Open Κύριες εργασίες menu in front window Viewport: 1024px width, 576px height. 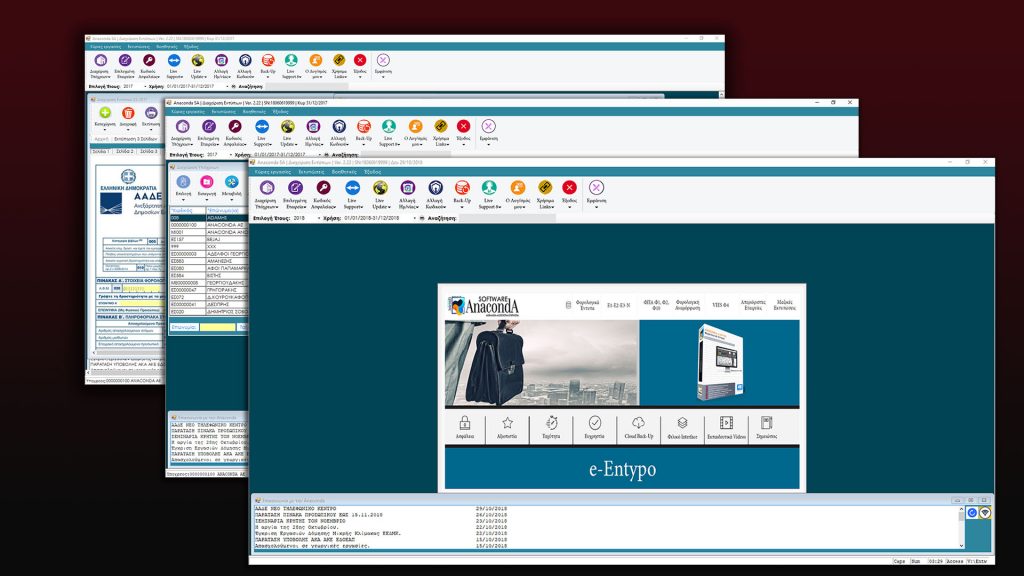coord(272,172)
